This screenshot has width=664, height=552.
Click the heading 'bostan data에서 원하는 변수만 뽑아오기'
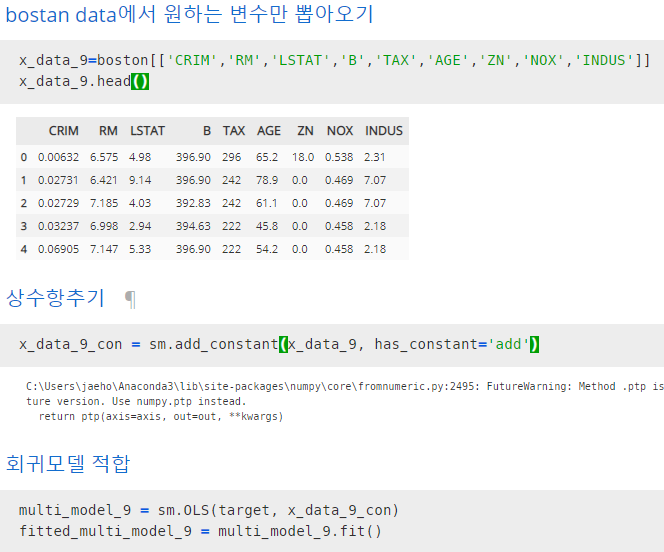point(189,14)
